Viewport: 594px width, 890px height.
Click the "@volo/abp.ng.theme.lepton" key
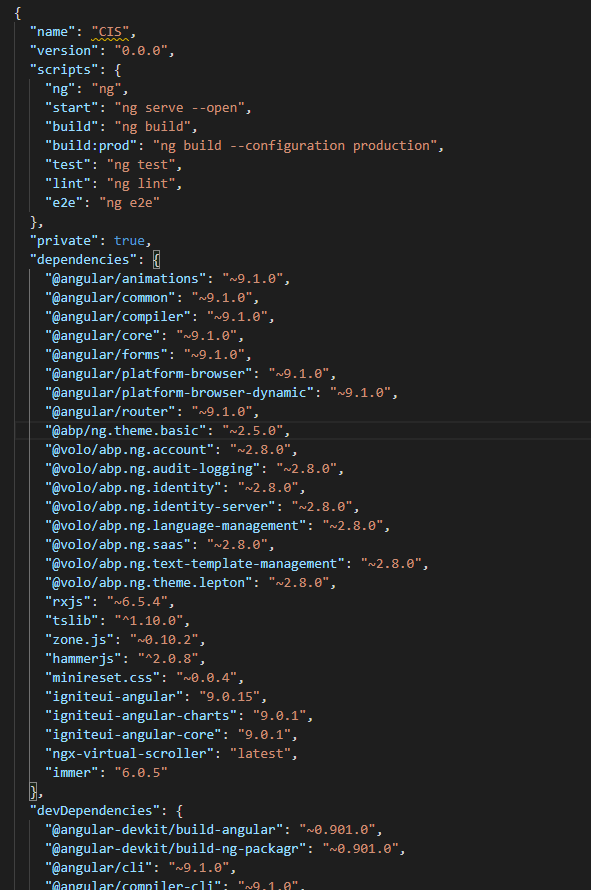click(x=149, y=583)
